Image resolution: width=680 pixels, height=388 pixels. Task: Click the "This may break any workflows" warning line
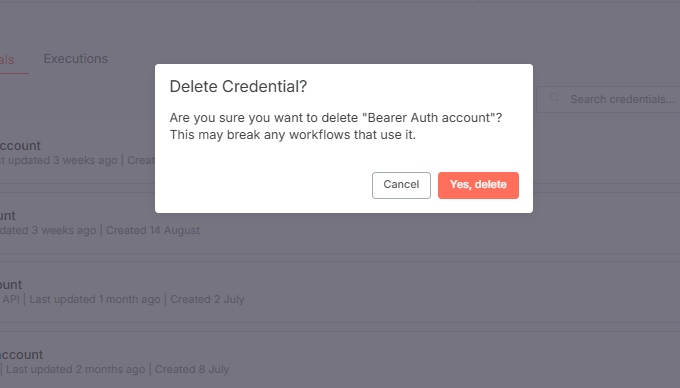pyautogui.click(x=293, y=135)
